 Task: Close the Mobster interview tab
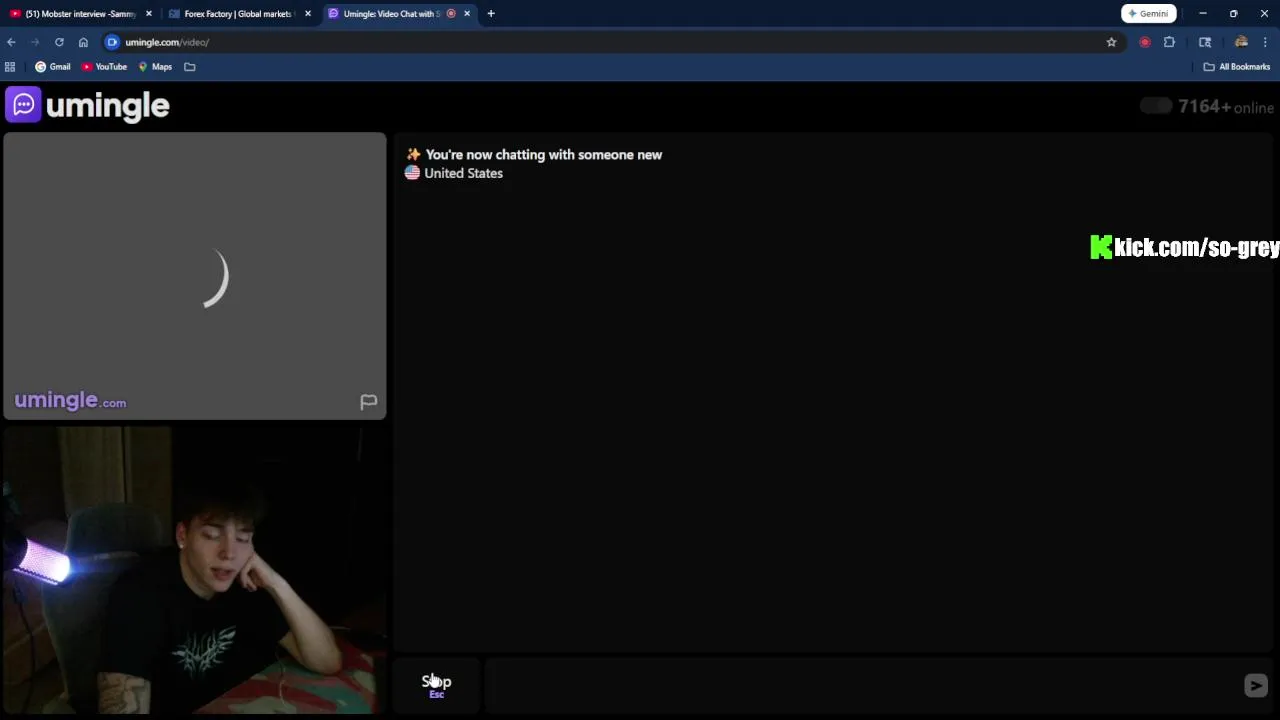tap(149, 14)
